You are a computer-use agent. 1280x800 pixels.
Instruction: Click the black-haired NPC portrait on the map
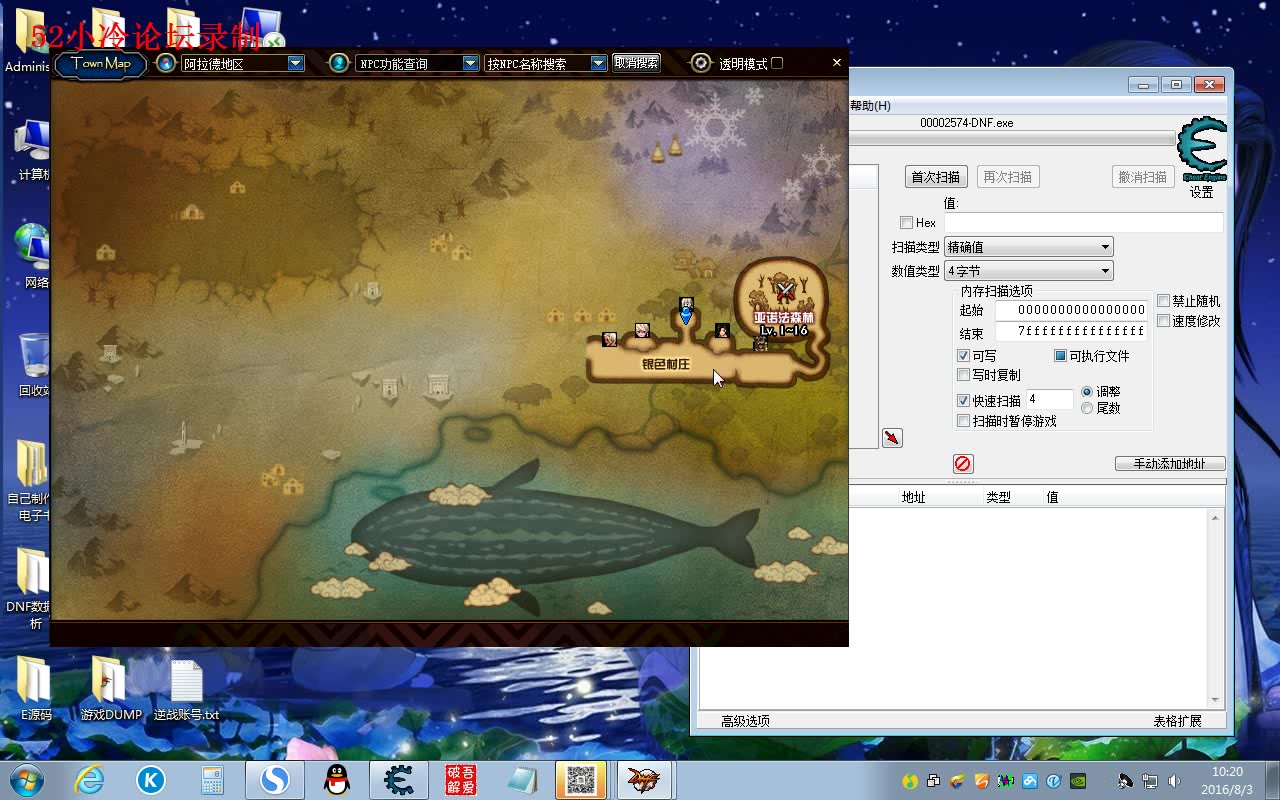tap(722, 330)
